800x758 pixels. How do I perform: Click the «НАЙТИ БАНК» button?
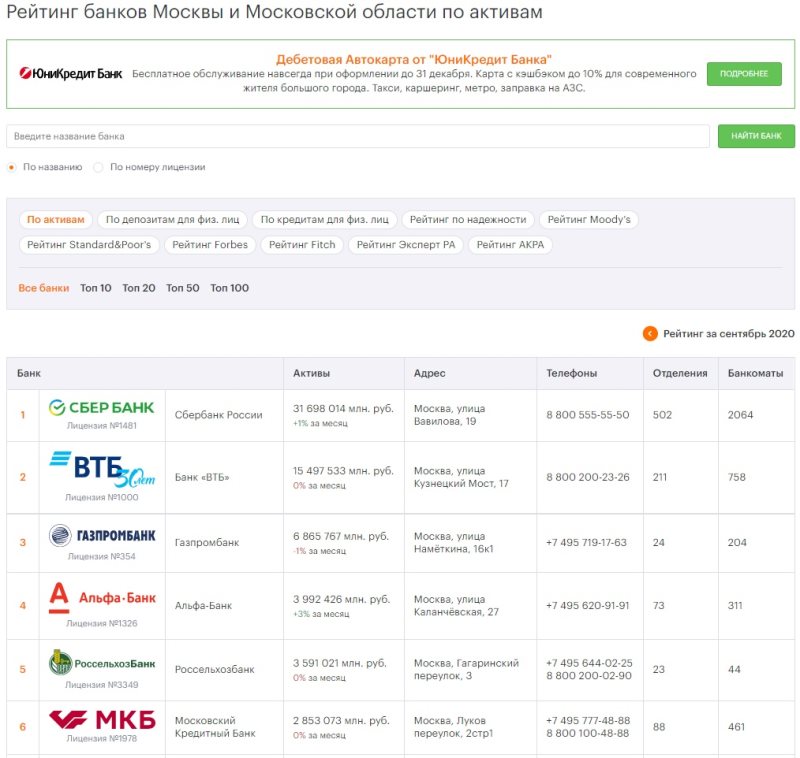756,136
